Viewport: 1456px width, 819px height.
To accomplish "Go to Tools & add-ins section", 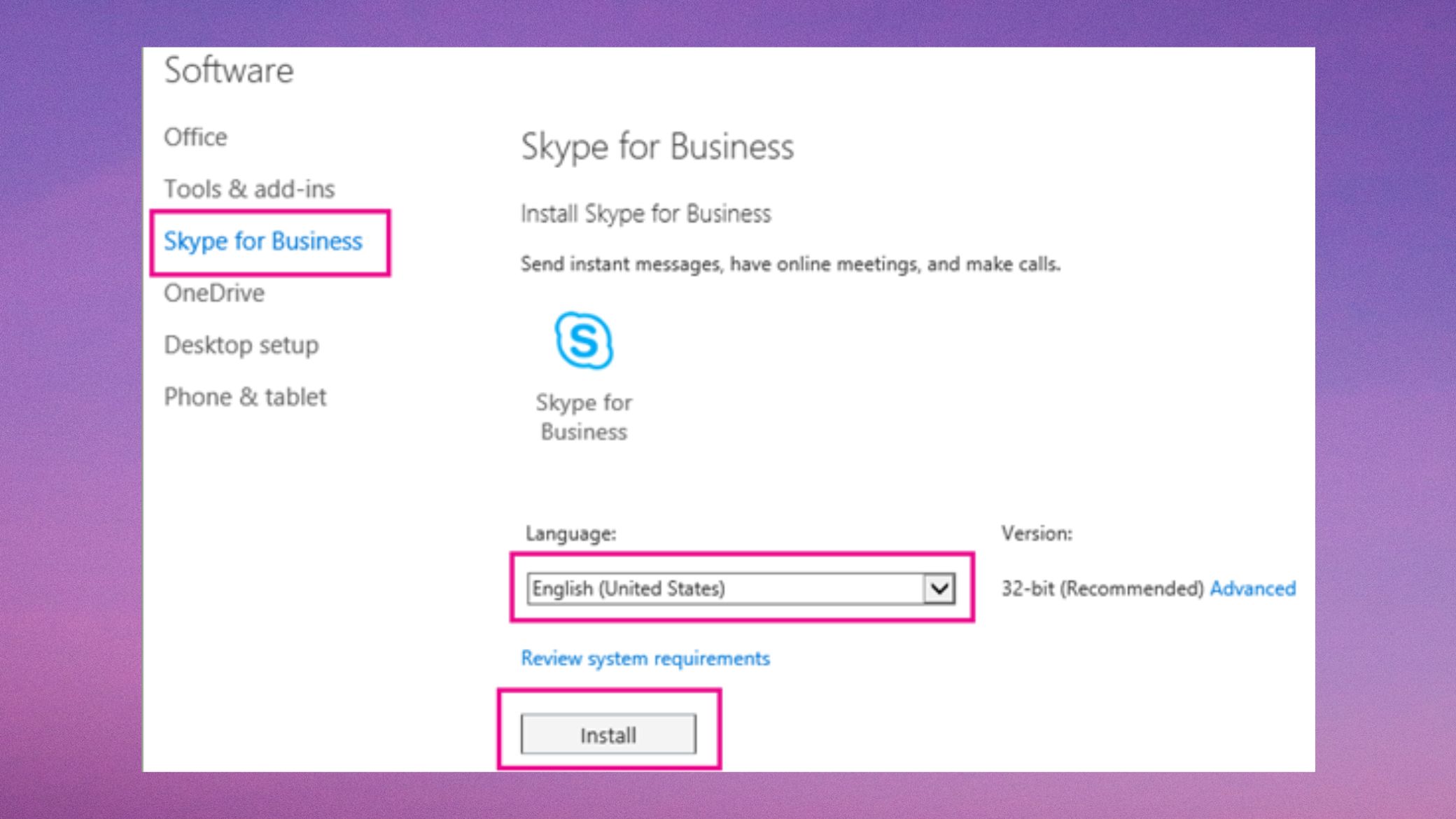I will click(249, 189).
